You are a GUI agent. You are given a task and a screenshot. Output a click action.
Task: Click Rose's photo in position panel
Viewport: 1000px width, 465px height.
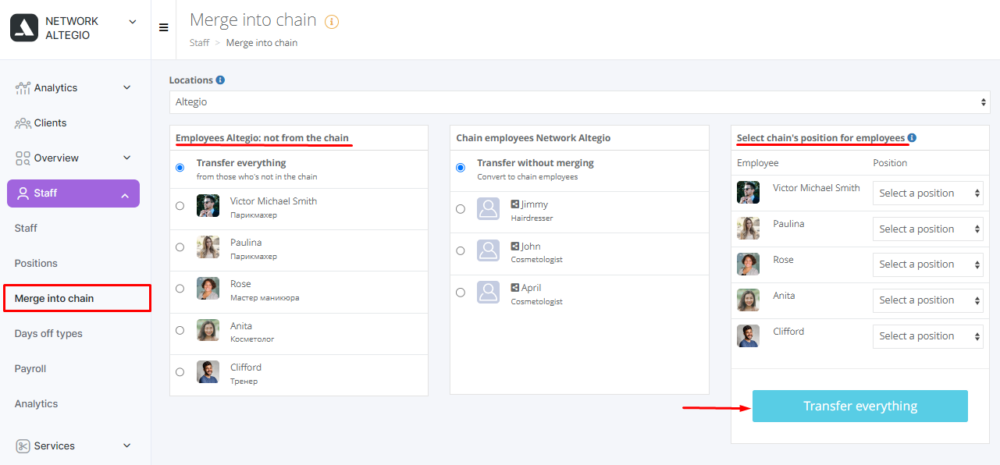(x=748, y=264)
